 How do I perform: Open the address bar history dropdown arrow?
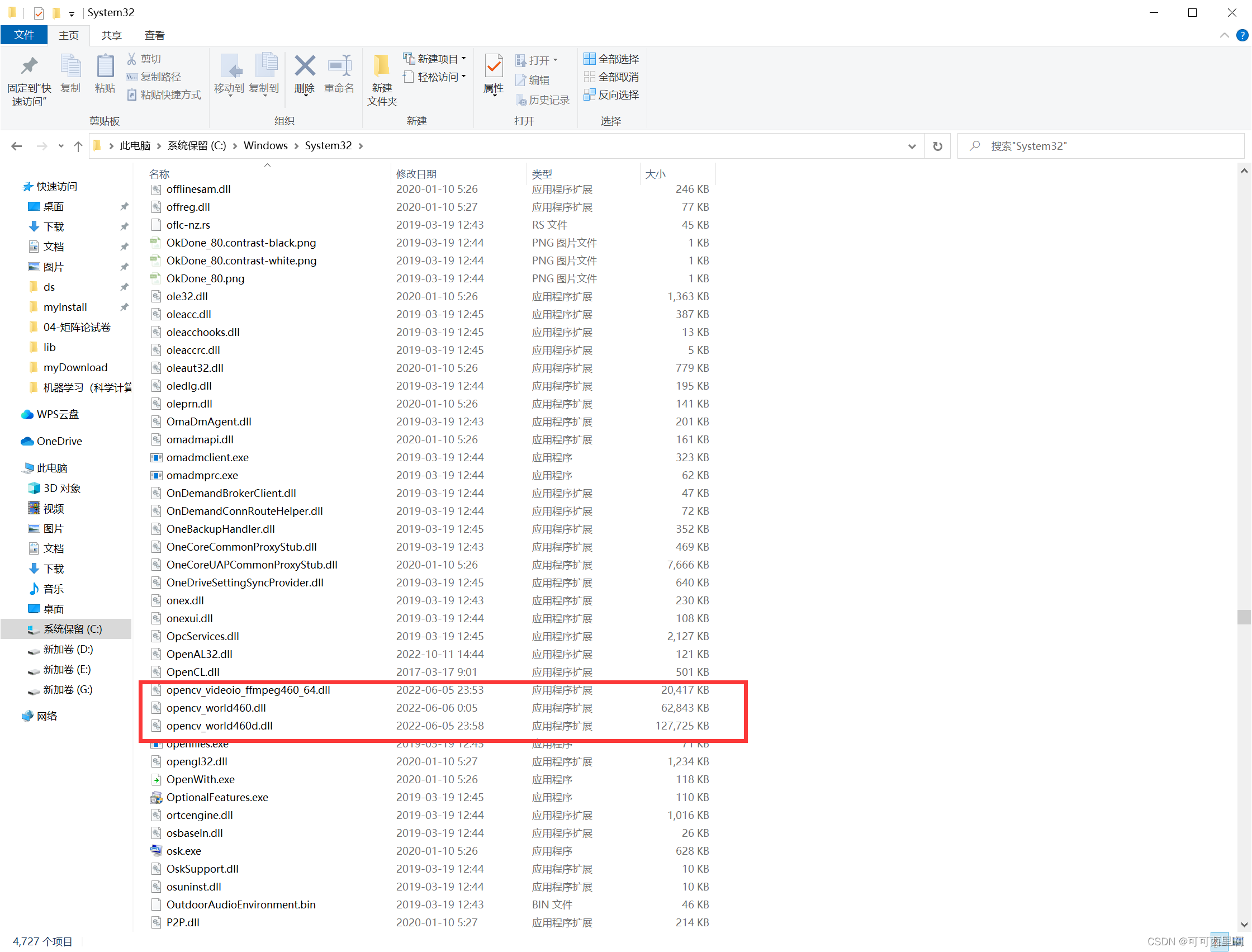pos(912,146)
